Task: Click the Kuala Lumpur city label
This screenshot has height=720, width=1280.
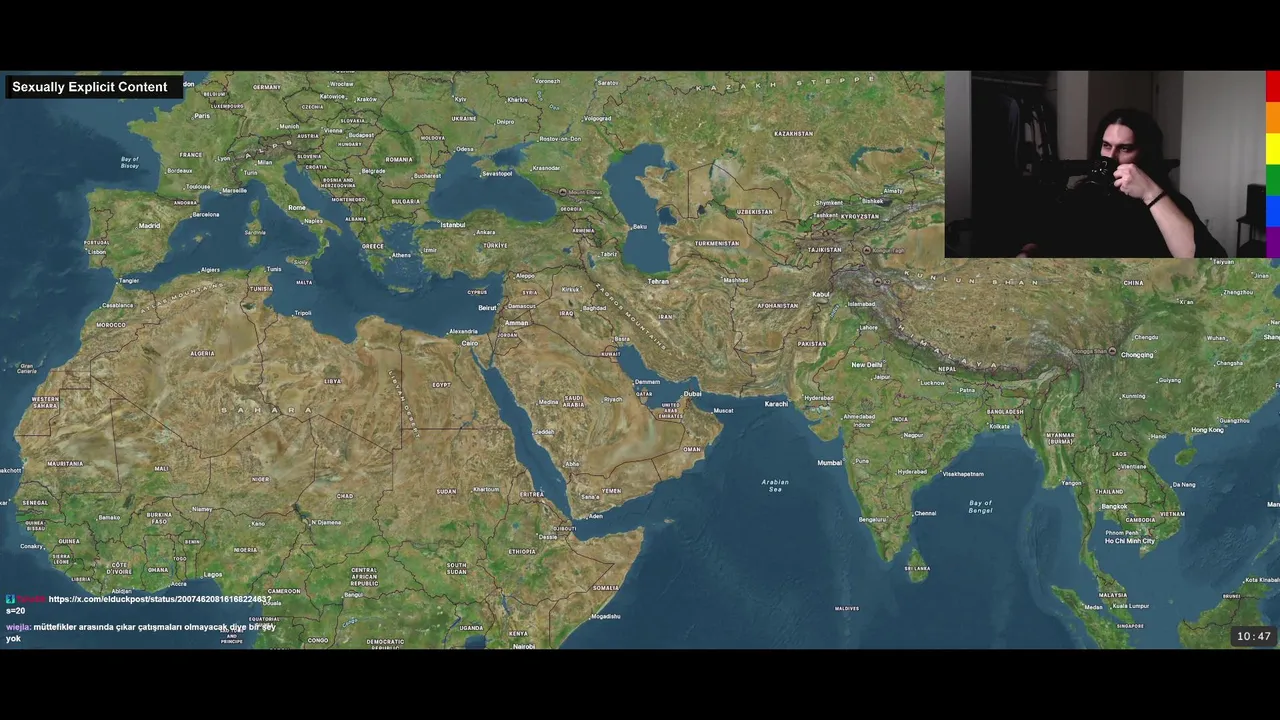Action: click(x=1131, y=606)
